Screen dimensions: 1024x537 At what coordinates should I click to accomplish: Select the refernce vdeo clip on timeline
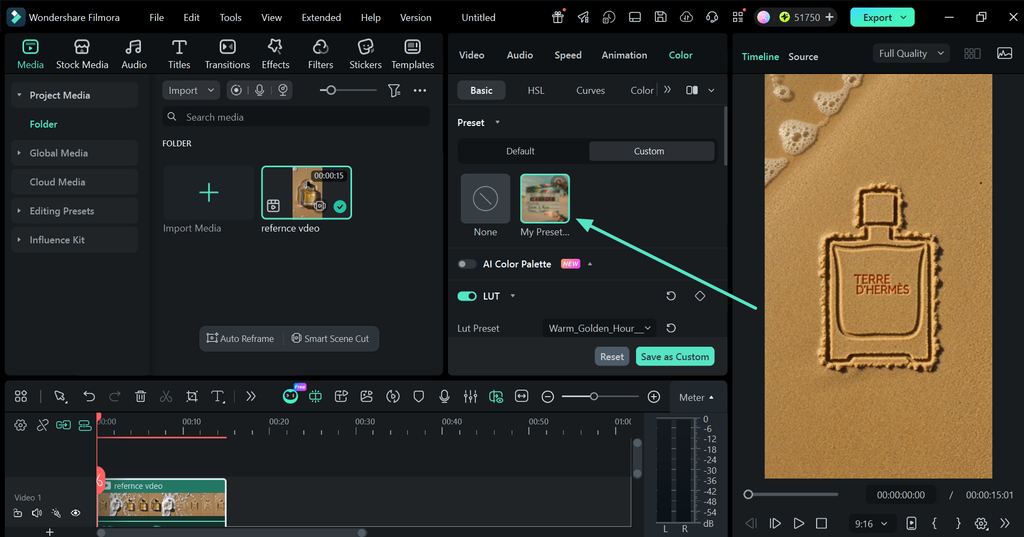coord(161,502)
